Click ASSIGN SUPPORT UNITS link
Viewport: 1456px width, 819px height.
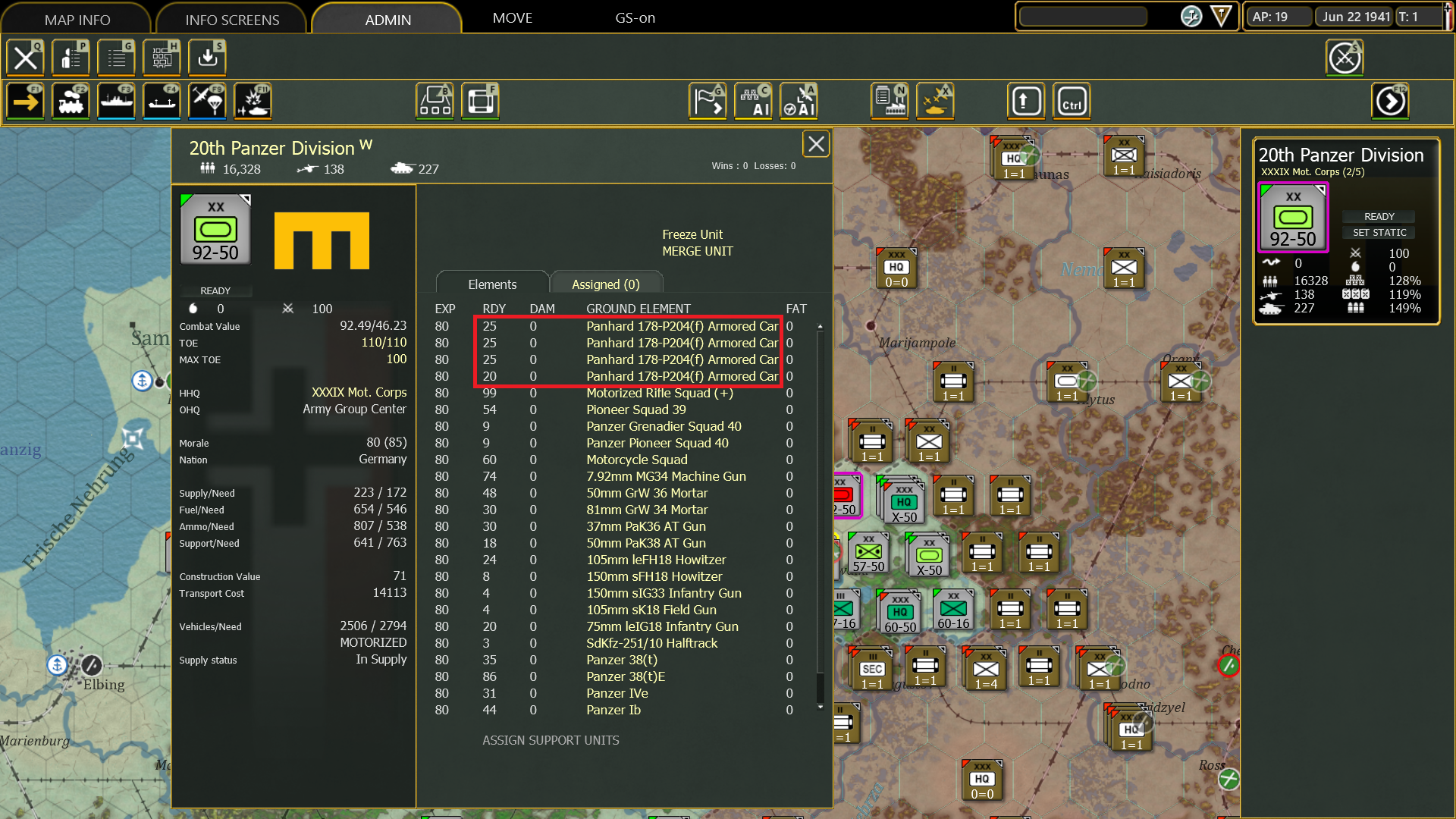pyautogui.click(x=551, y=740)
